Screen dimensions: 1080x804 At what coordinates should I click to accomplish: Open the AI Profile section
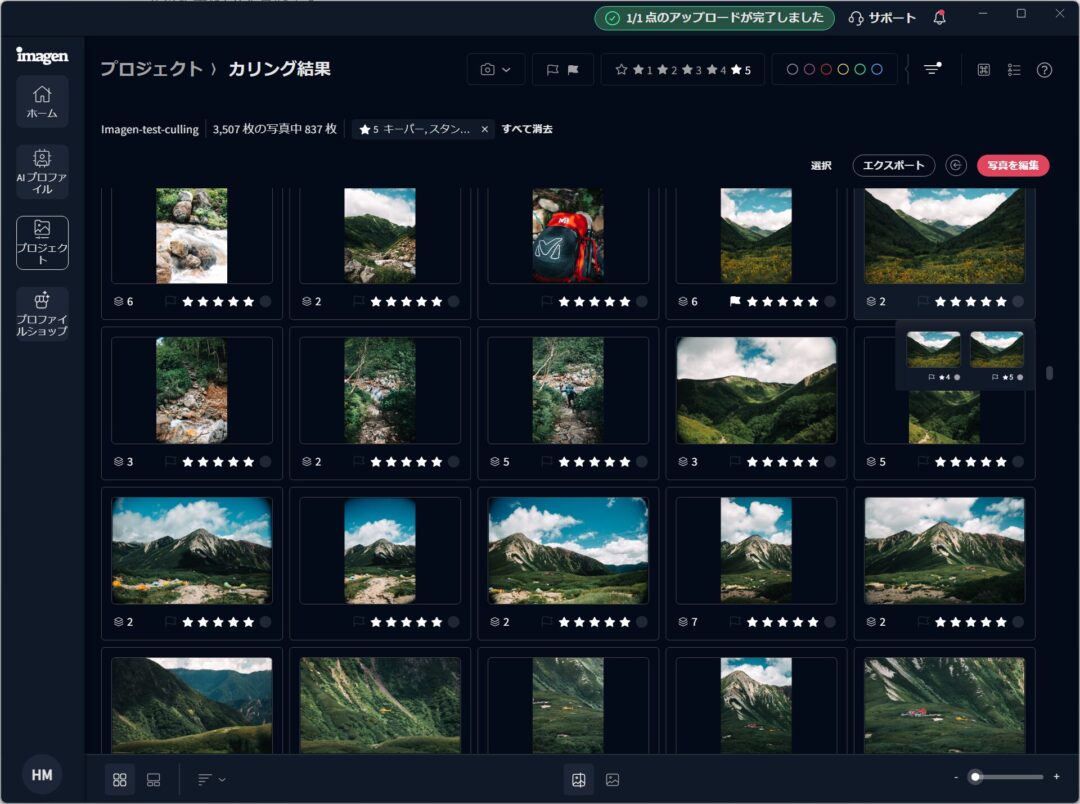coord(42,171)
